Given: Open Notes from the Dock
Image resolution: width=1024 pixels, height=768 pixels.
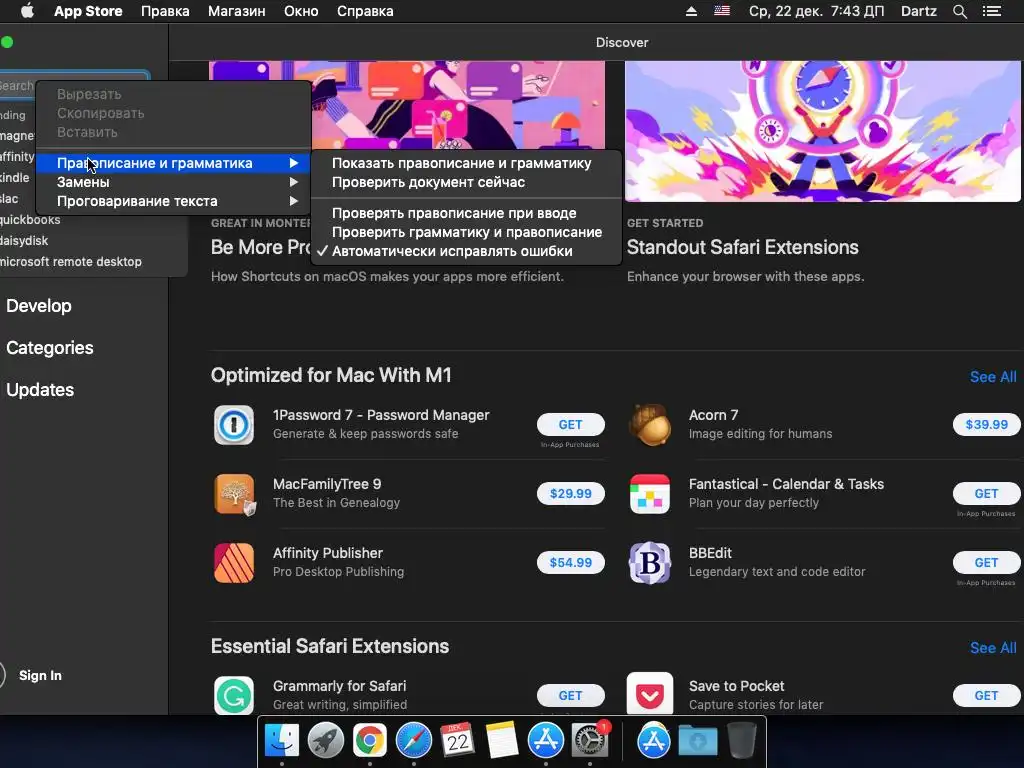Looking at the screenshot, I should (x=502, y=741).
